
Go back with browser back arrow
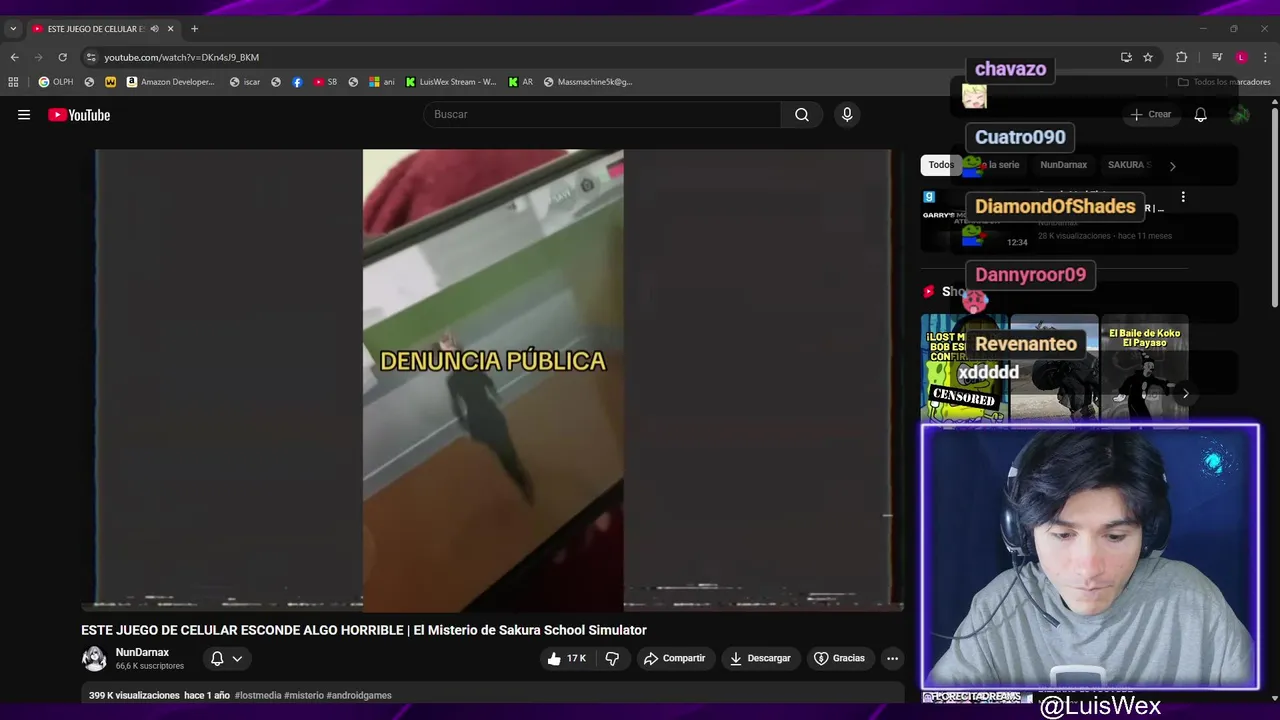pos(14,57)
